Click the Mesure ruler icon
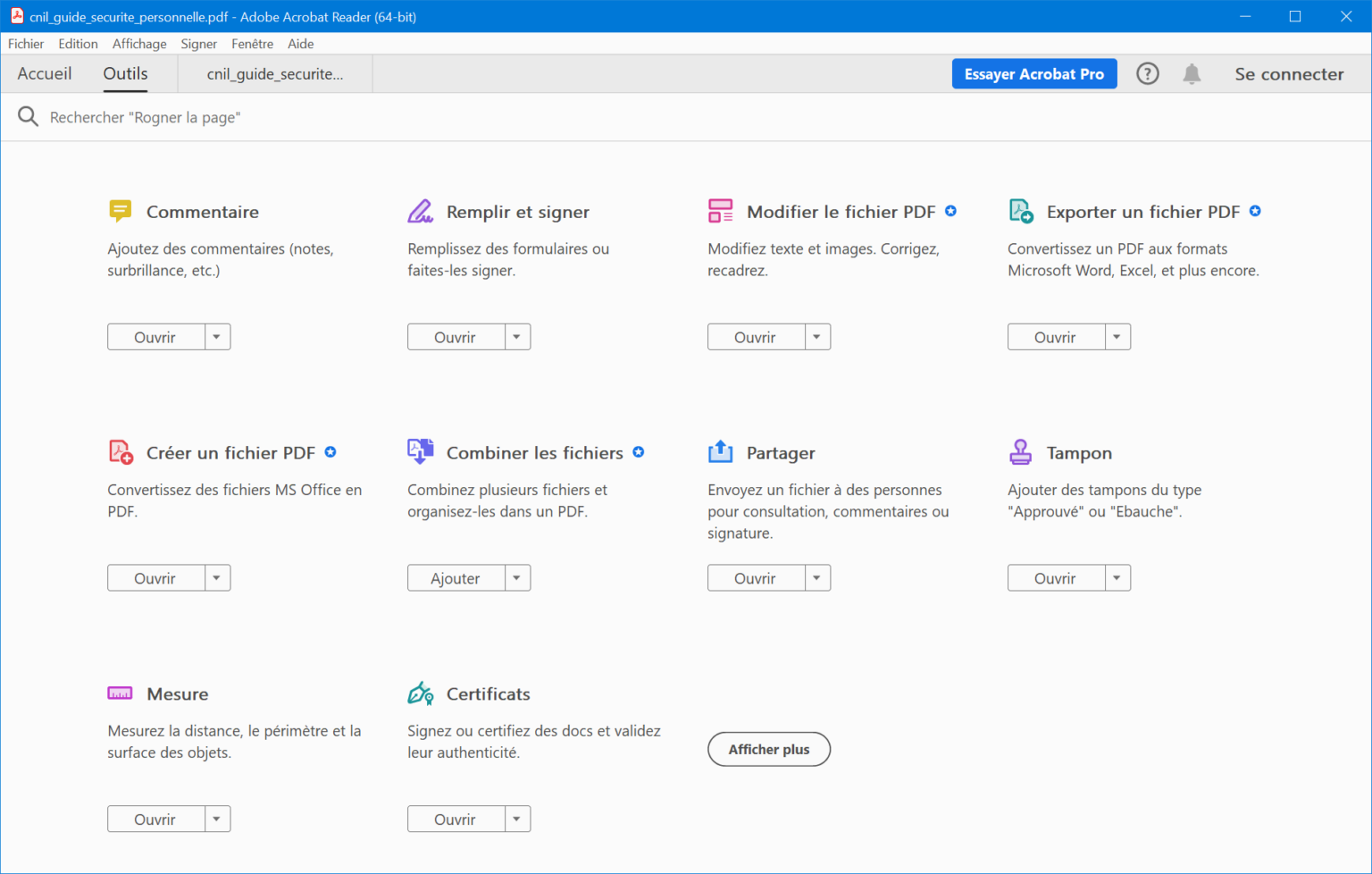 coord(120,693)
